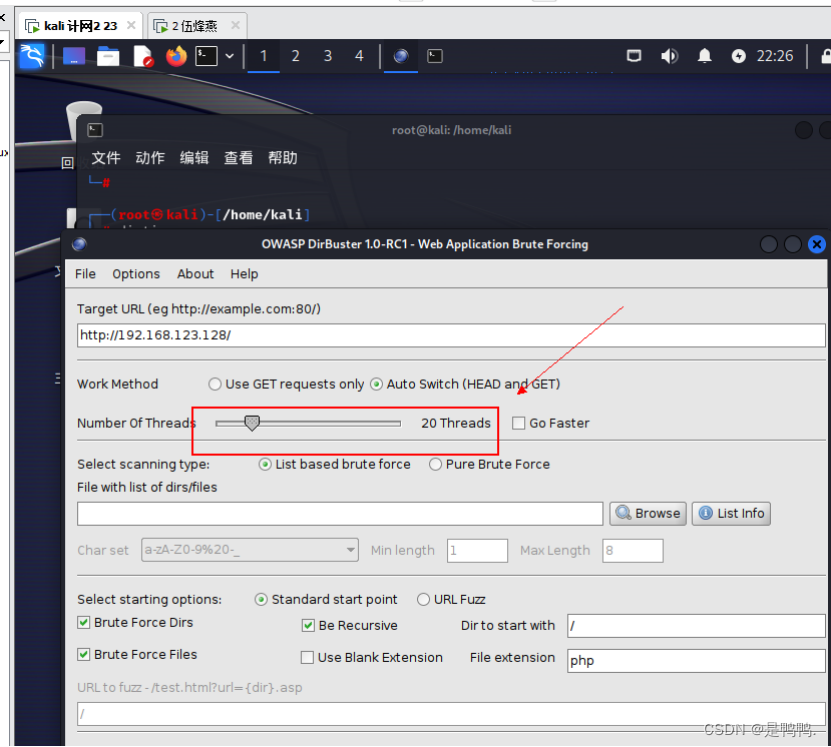
Task: Enable the Go Faster checkbox
Action: (519, 423)
